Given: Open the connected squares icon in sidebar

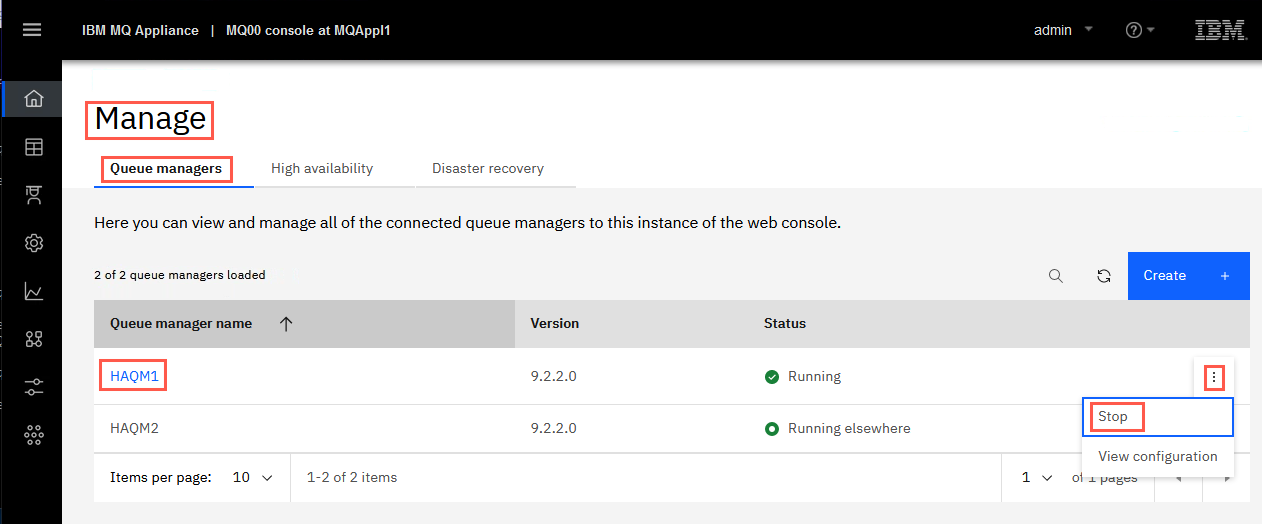Looking at the screenshot, I should click(x=33, y=339).
